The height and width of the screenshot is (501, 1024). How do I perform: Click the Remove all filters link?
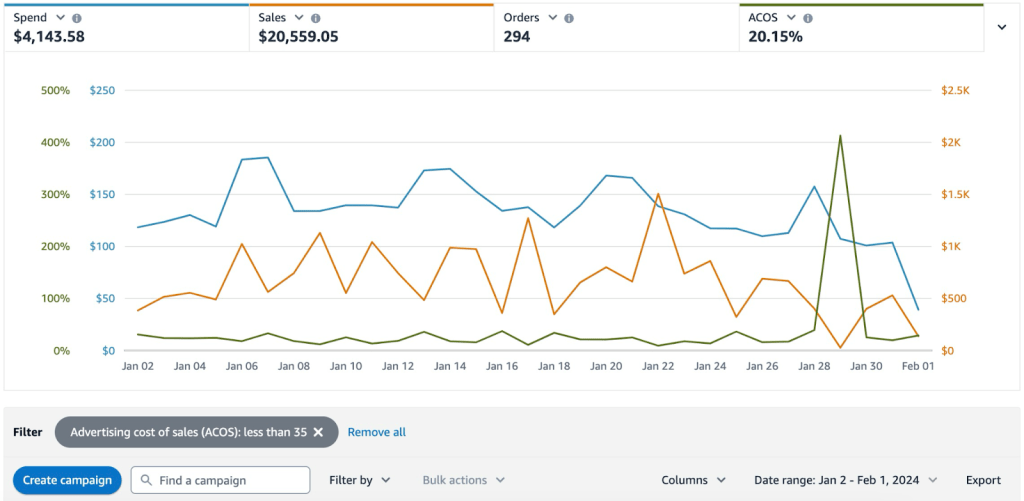coord(377,432)
